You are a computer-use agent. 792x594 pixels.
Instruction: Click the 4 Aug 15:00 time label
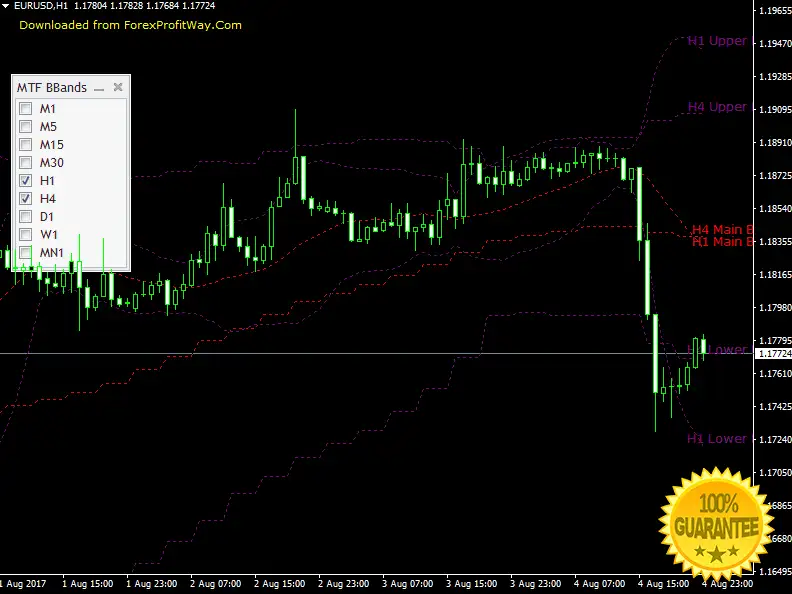pyautogui.click(x=663, y=584)
